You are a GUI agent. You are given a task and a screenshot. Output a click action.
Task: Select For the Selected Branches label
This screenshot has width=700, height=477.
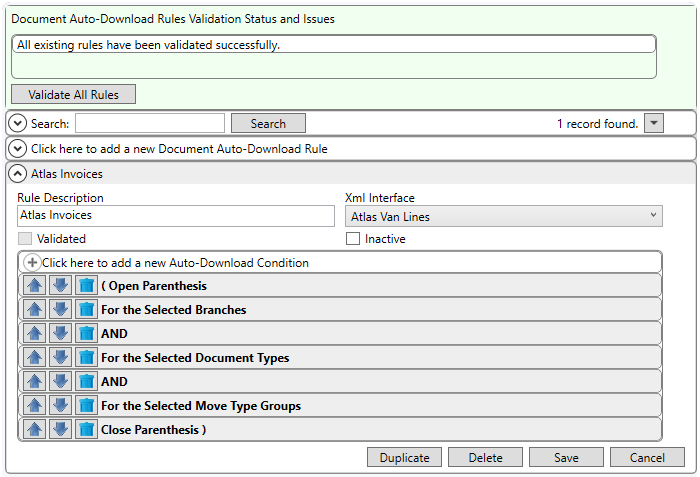pyautogui.click(x=174, y=310)
